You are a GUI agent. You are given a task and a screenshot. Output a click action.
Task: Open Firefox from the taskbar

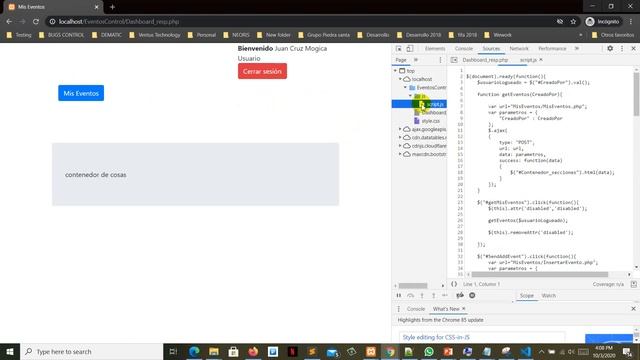253,351
